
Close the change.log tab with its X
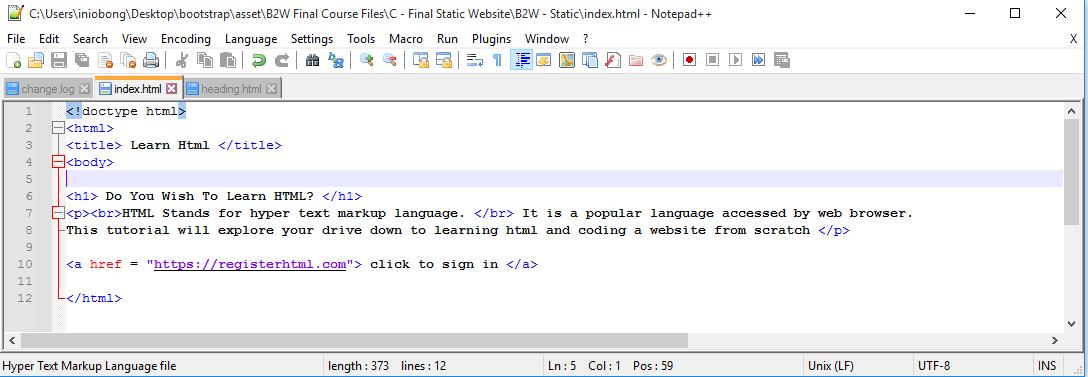click(84, 89)
